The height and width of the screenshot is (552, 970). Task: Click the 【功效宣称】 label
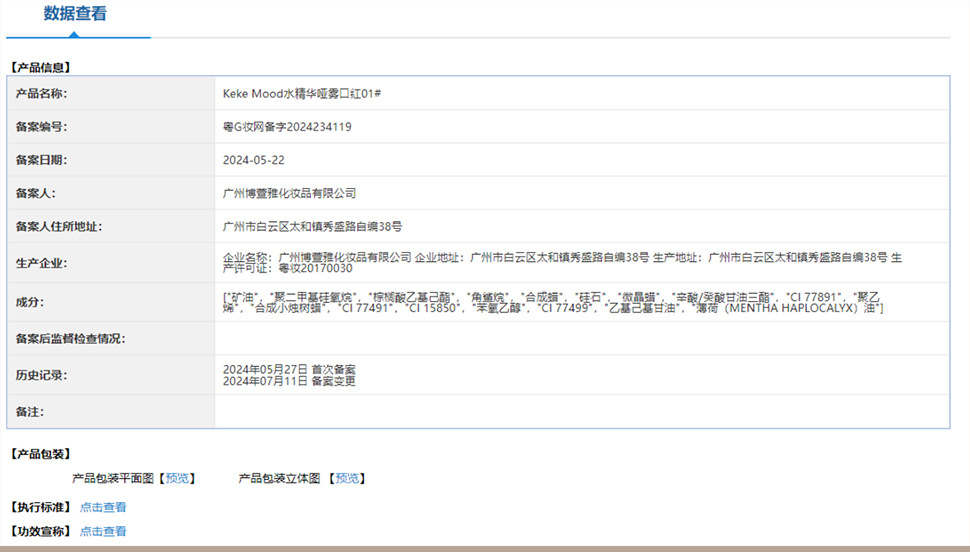click(x=41, y=532)
